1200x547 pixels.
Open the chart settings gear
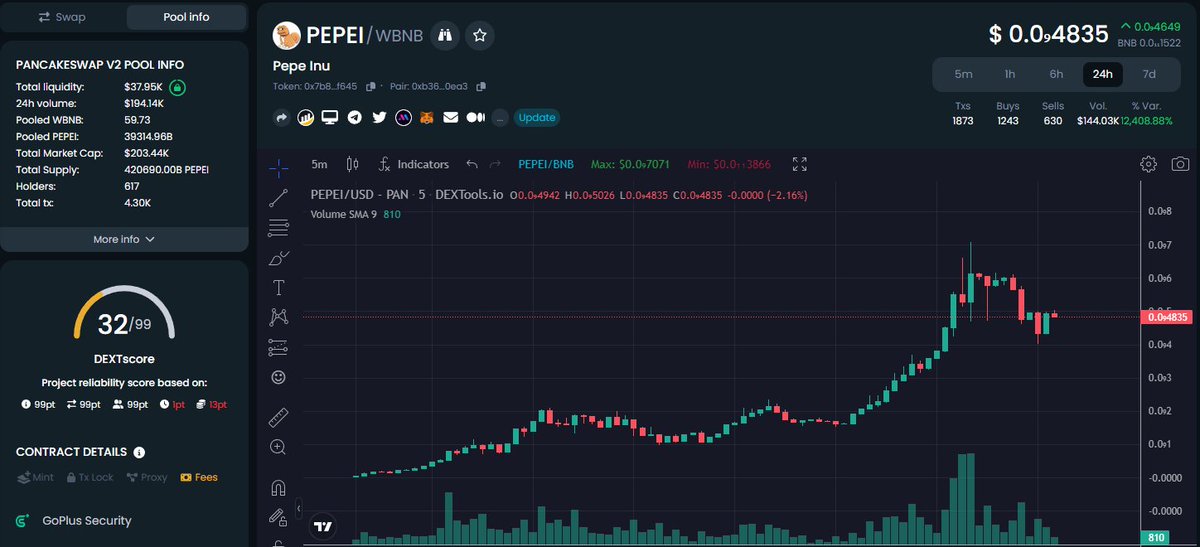pyautogui.click(x=1149, y=164)
